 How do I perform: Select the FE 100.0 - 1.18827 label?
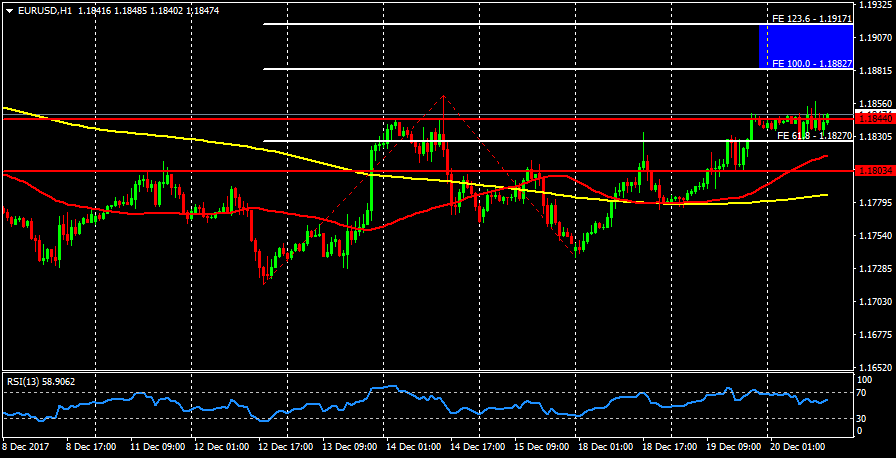pos(811,63)
